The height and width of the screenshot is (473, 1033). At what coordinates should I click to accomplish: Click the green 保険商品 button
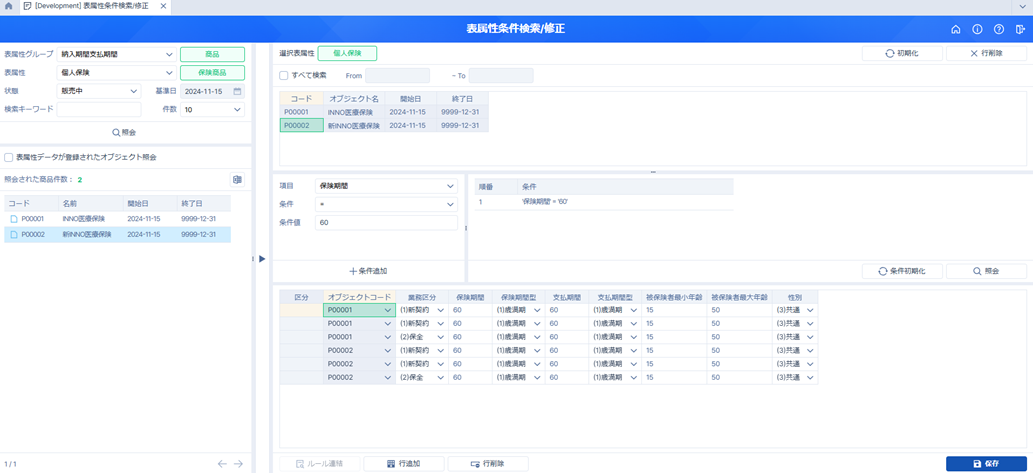pos(212,72)
